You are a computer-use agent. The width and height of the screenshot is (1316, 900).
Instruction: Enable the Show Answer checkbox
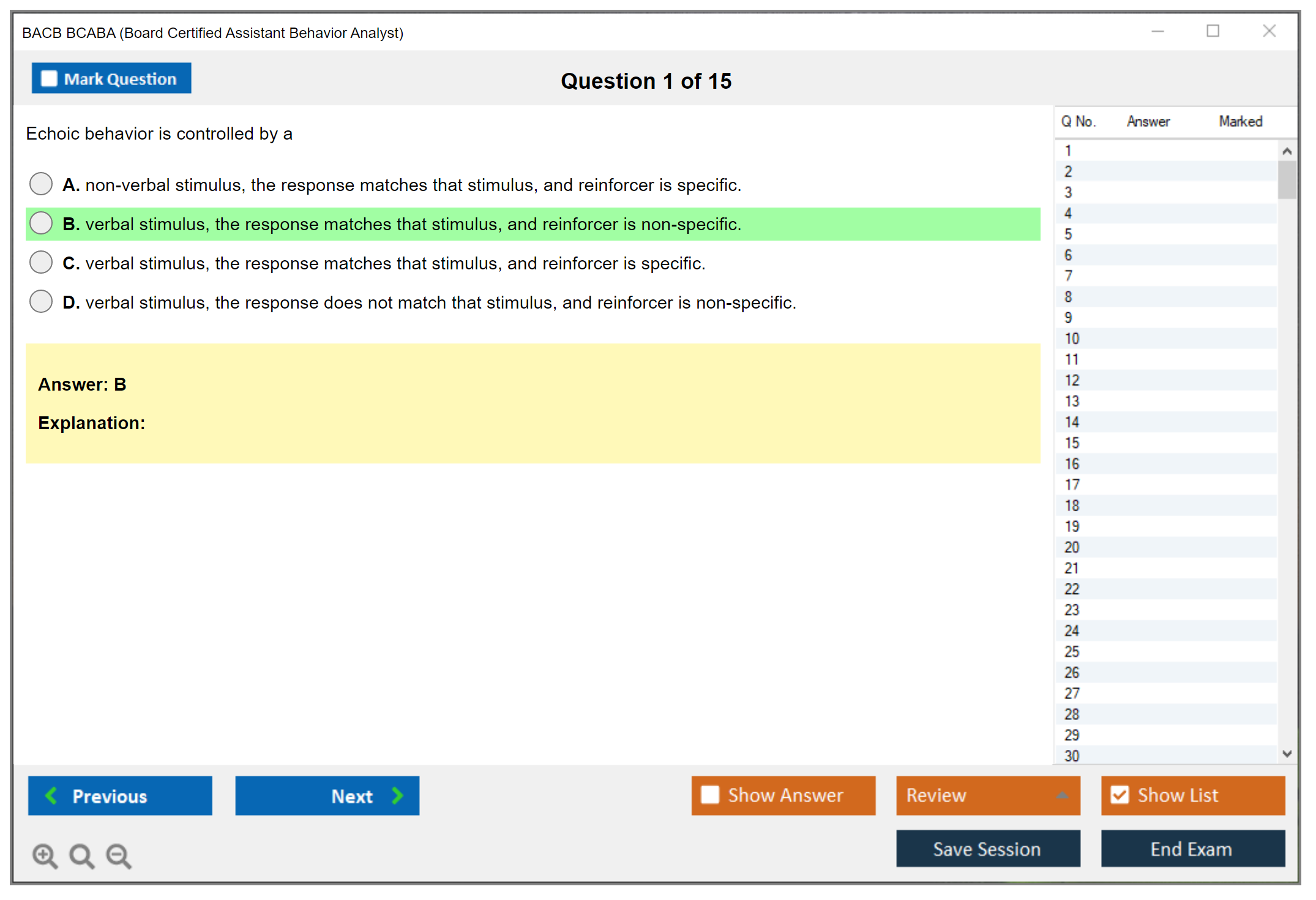pyautogui.click(x=710, y=795)
